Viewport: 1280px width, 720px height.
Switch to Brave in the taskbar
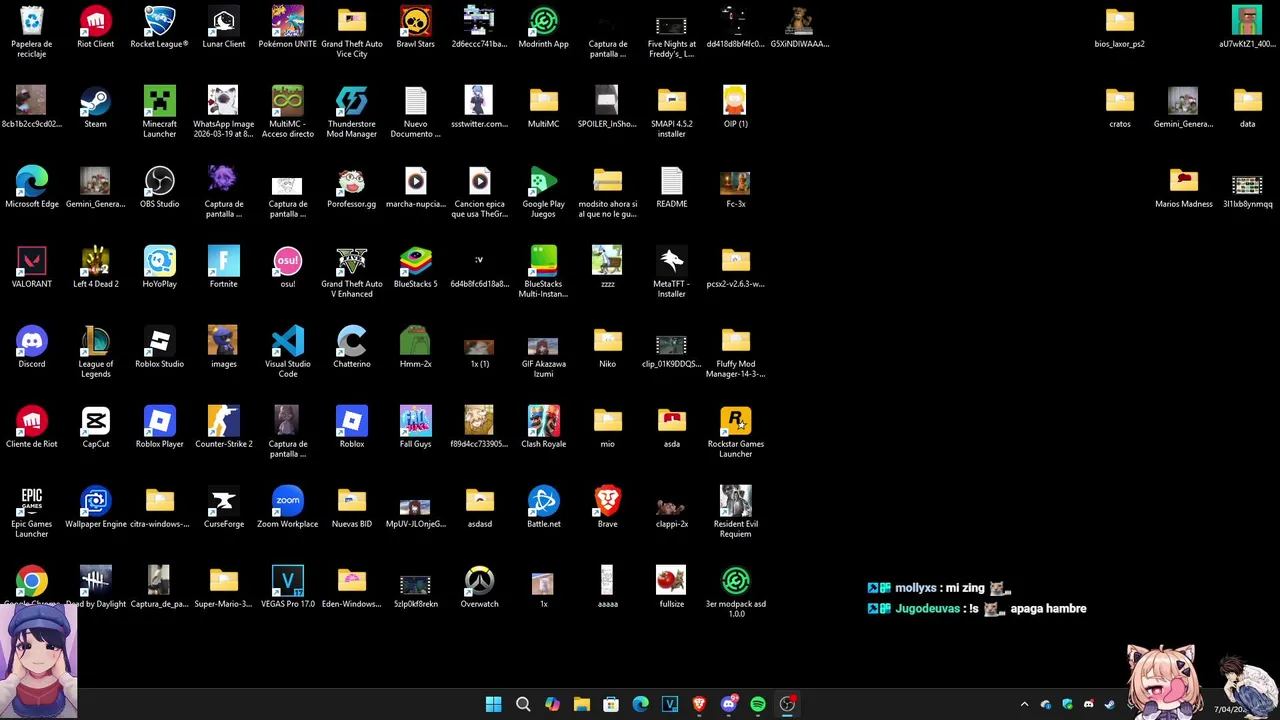click(x=699, y=704)
